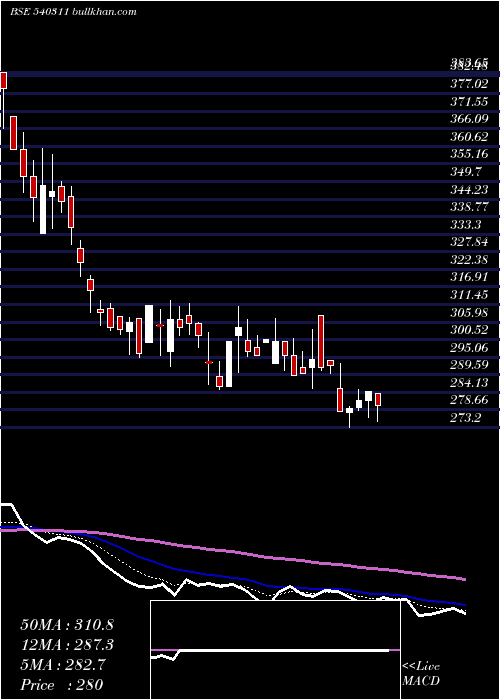Image resolution: width=500 pixels, height=700 pixels.
Task: Click the 12MA : 287.3 readout
Action: [67, 645]
